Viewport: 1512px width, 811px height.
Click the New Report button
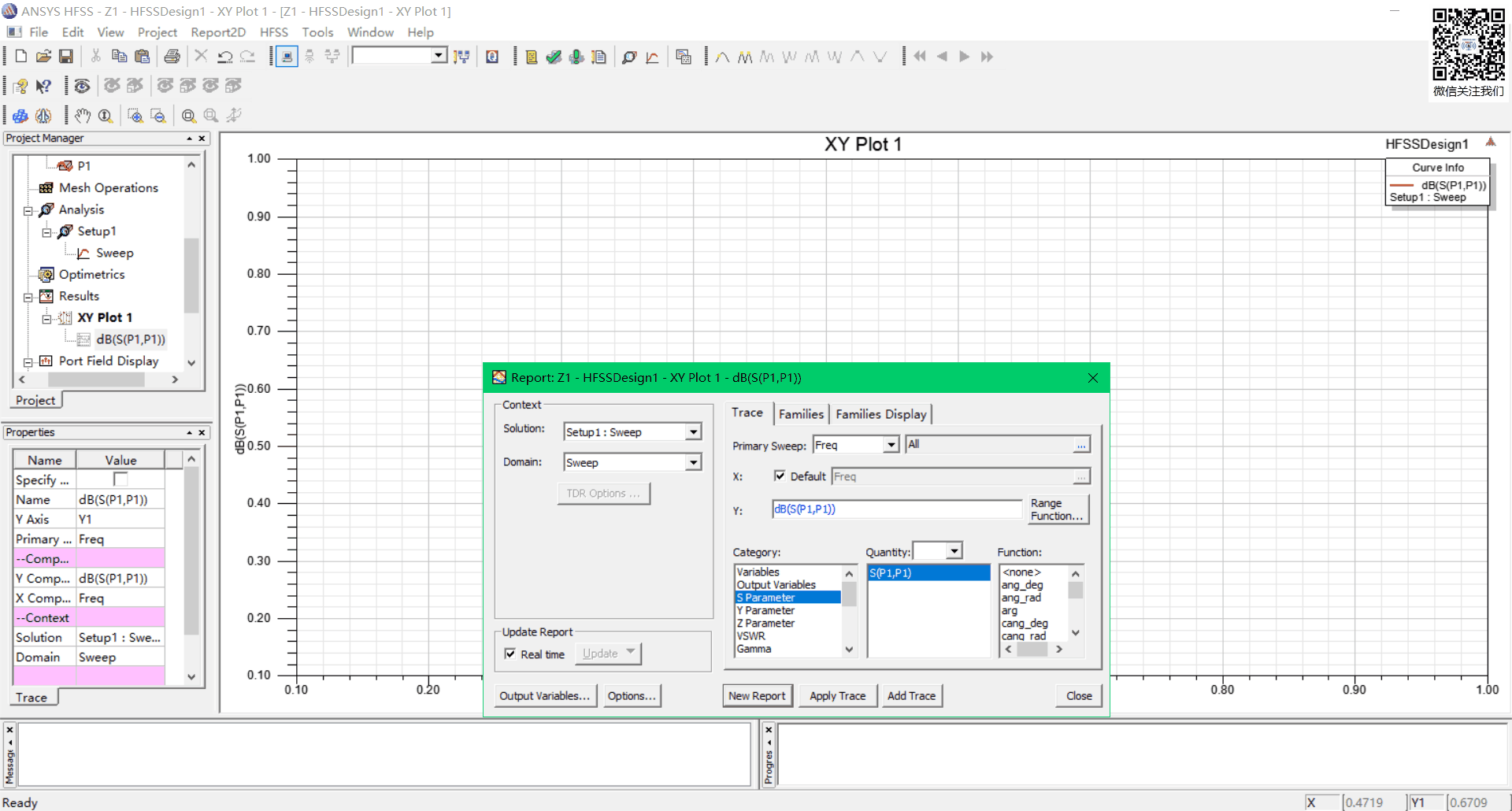pyautogui.click(x=757, y=696)
